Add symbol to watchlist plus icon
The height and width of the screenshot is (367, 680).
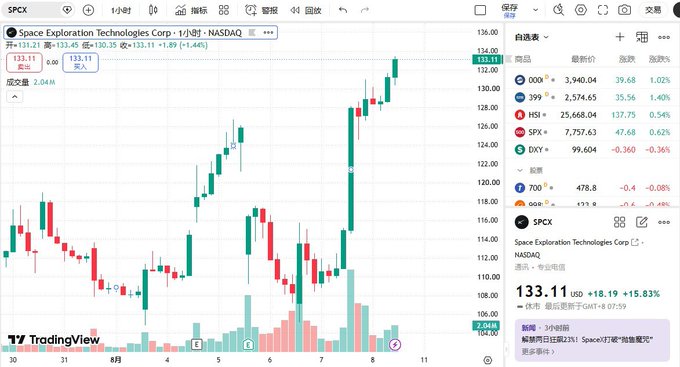(620, 37)
